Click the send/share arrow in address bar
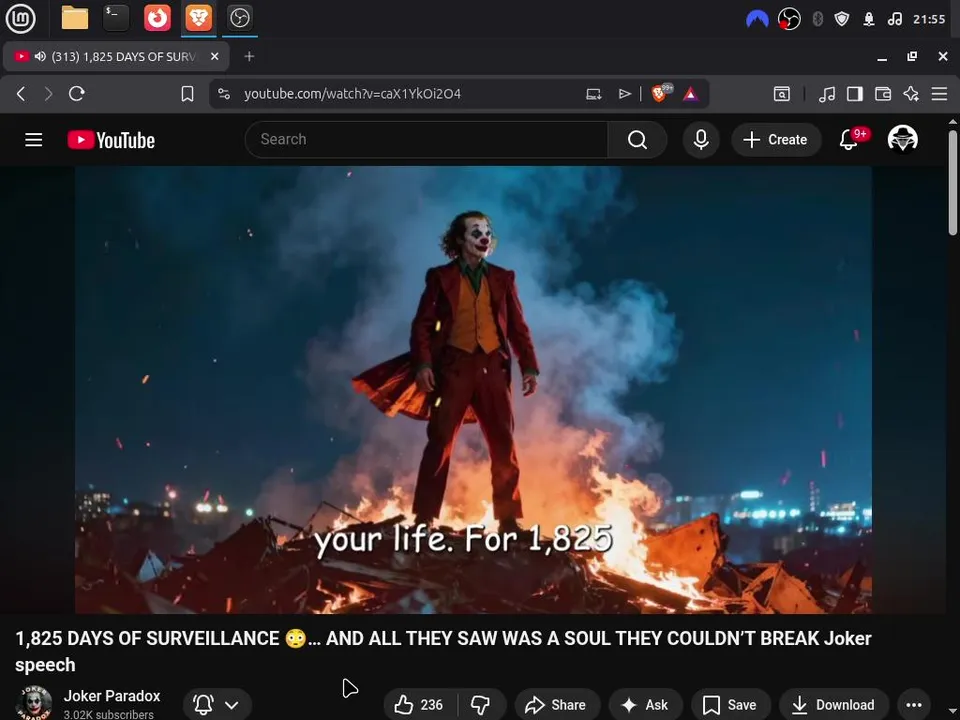960x720 pixels. coord(624,94)
